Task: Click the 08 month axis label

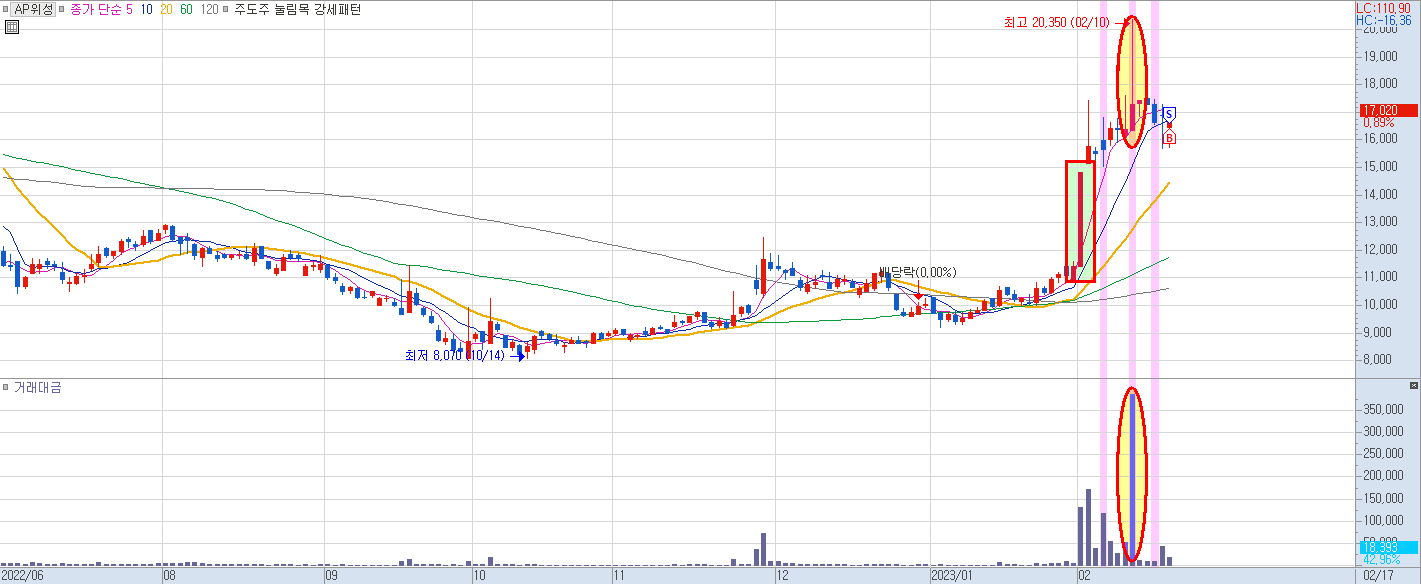Action: (169, 576)
